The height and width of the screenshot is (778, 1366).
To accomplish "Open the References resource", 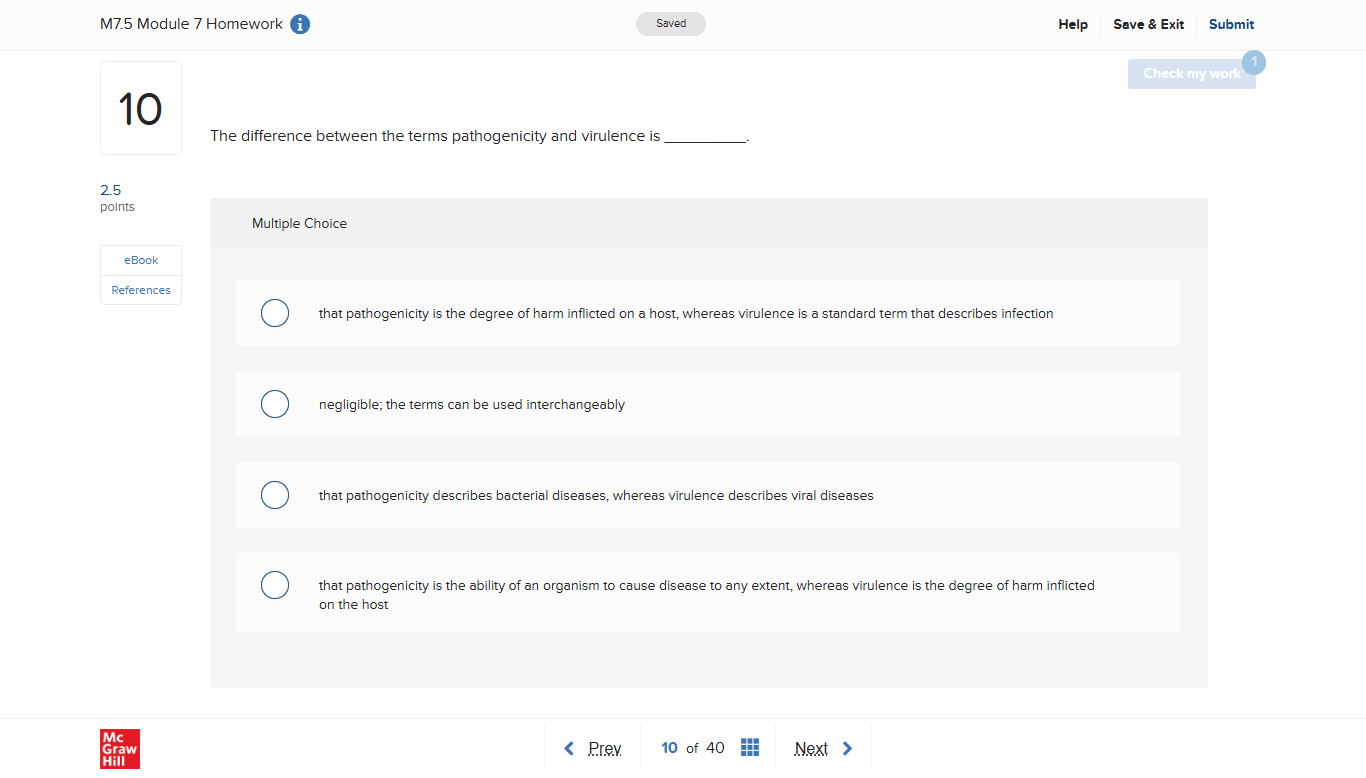I will coord(140,289).
